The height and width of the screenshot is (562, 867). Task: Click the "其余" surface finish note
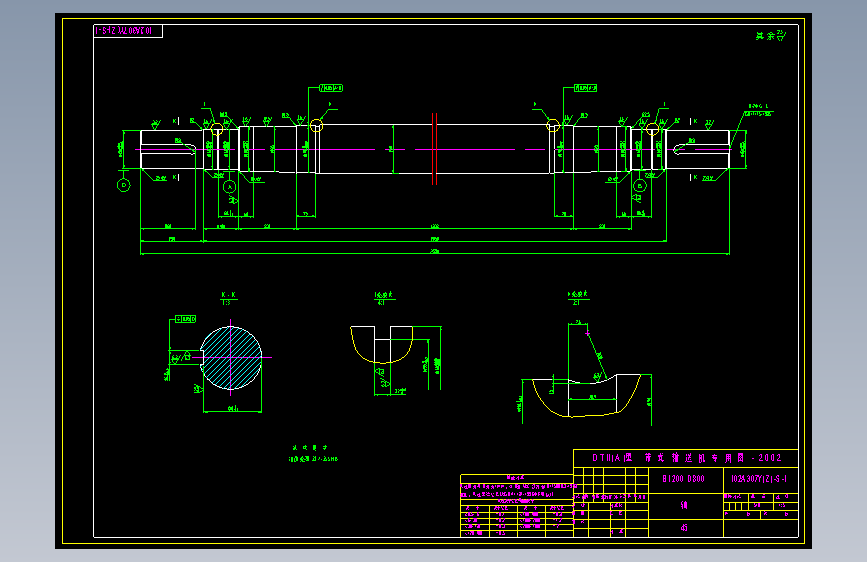(x=770, y=35)
